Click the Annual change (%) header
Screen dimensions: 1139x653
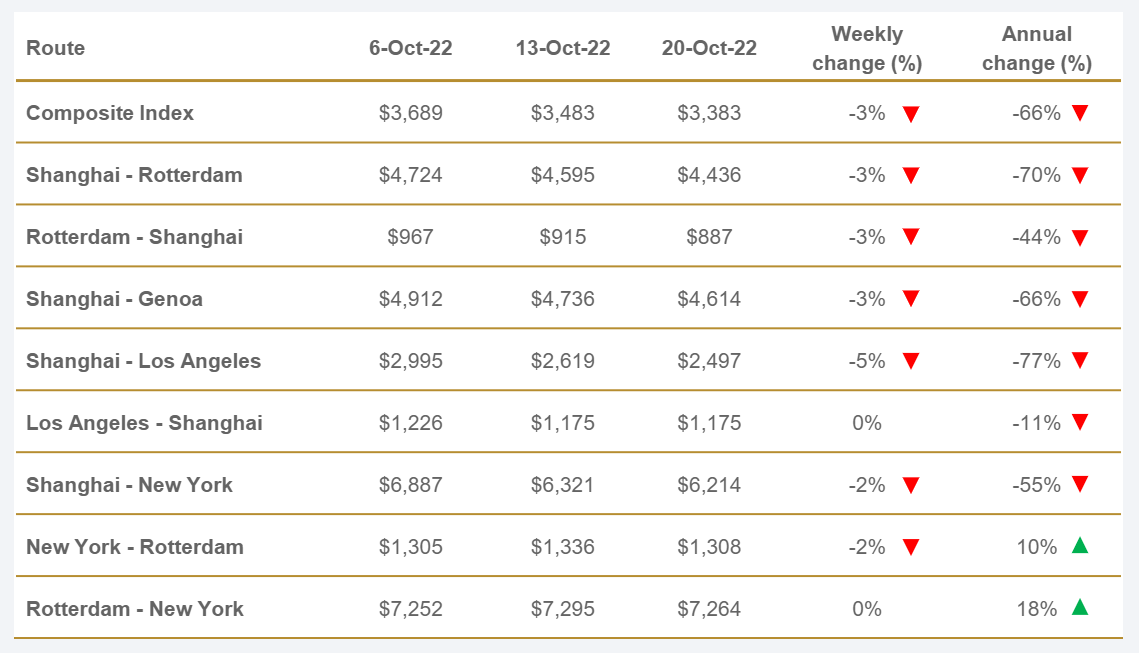(x=1037, y=48)
